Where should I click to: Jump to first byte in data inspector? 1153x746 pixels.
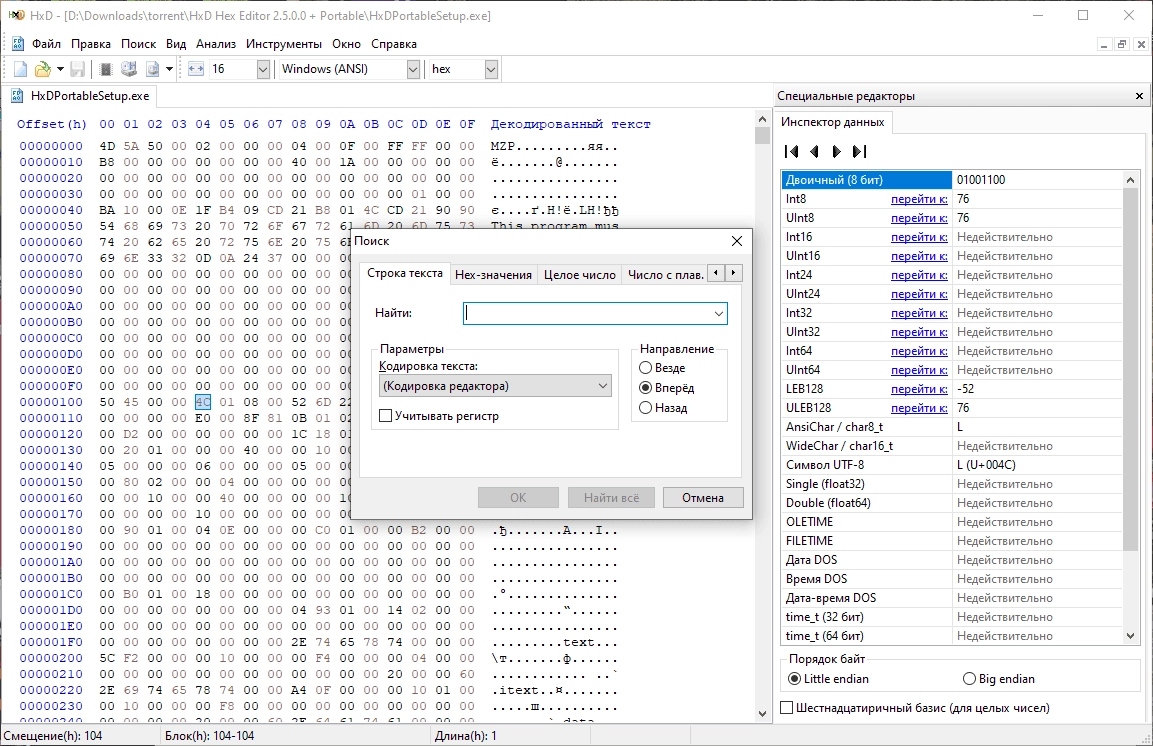coord(791,151)
